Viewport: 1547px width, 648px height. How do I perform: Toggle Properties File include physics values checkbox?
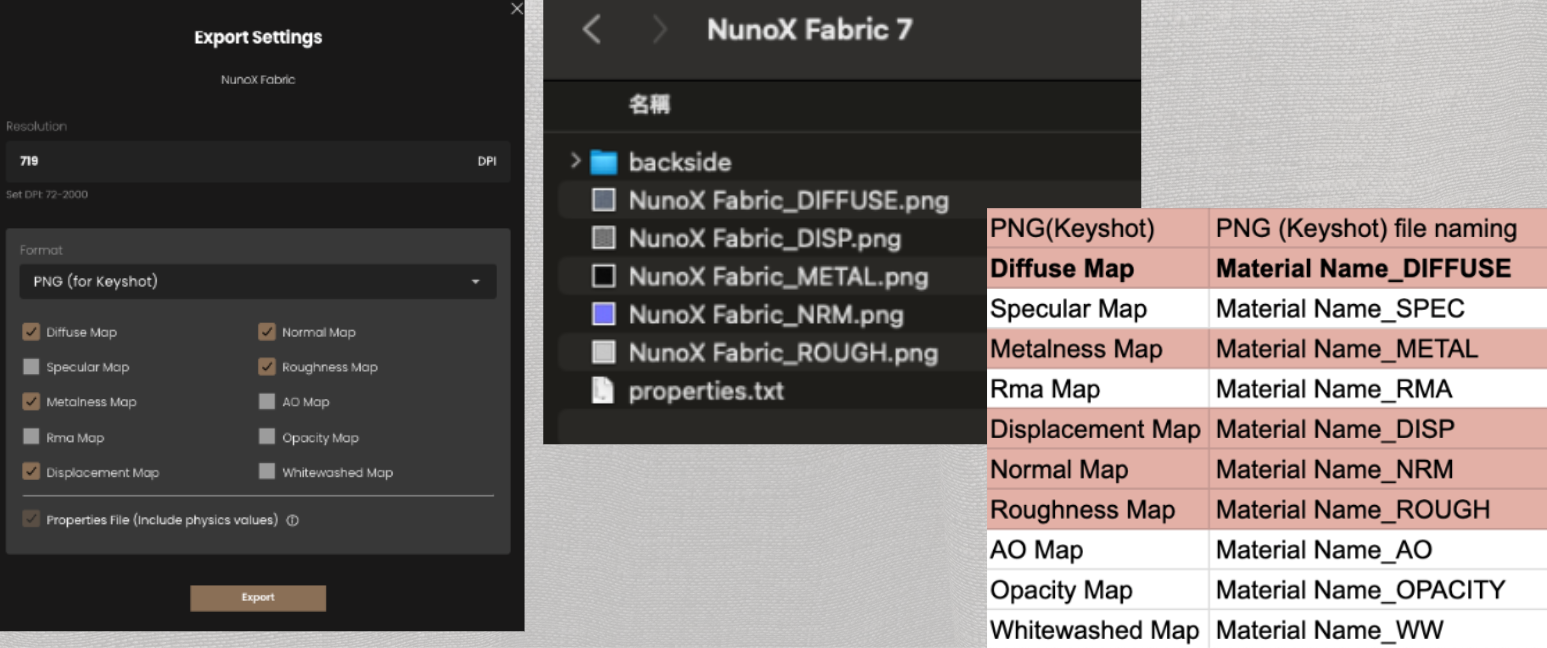(x=31, y=520)
